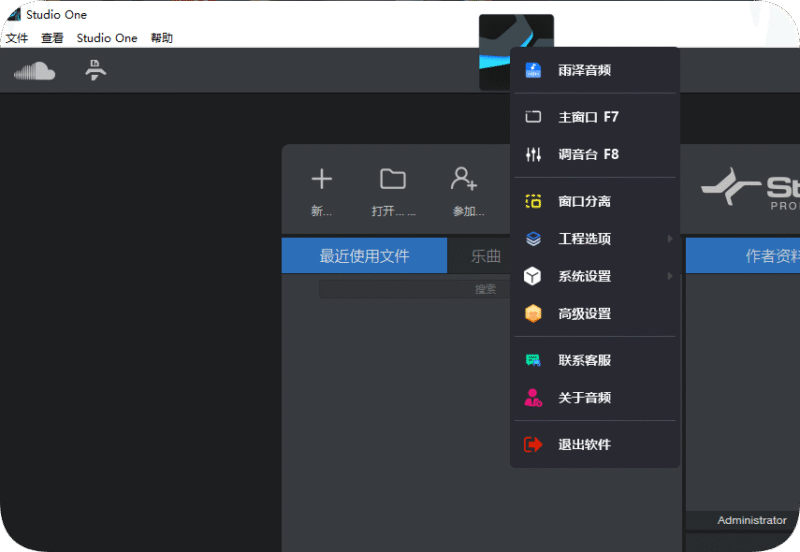Click the folder icon to open a file
This screenshot has width=800, height=552.
click(393, 179)
